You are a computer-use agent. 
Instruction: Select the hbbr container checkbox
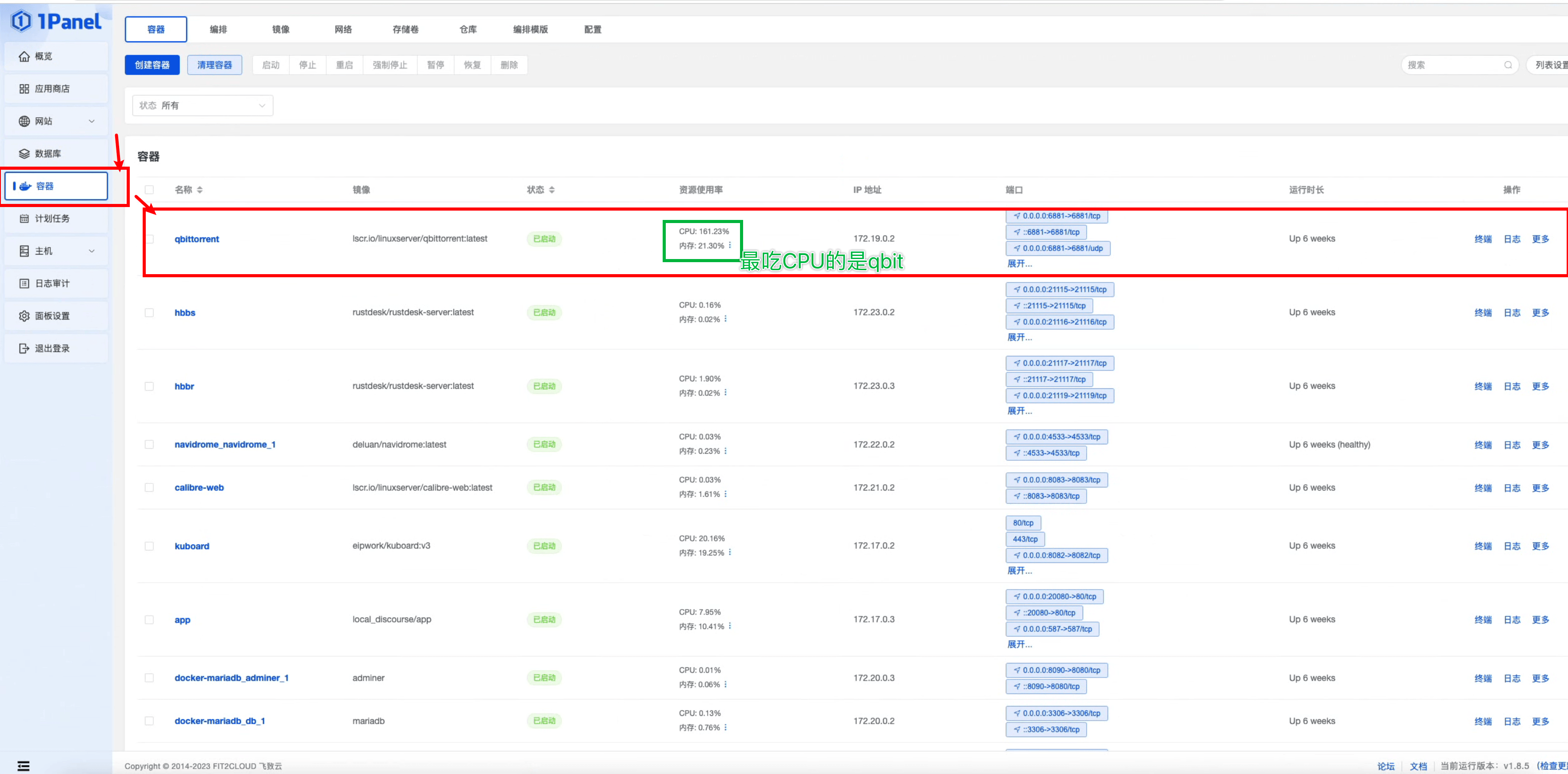click(x=149, y=387)
